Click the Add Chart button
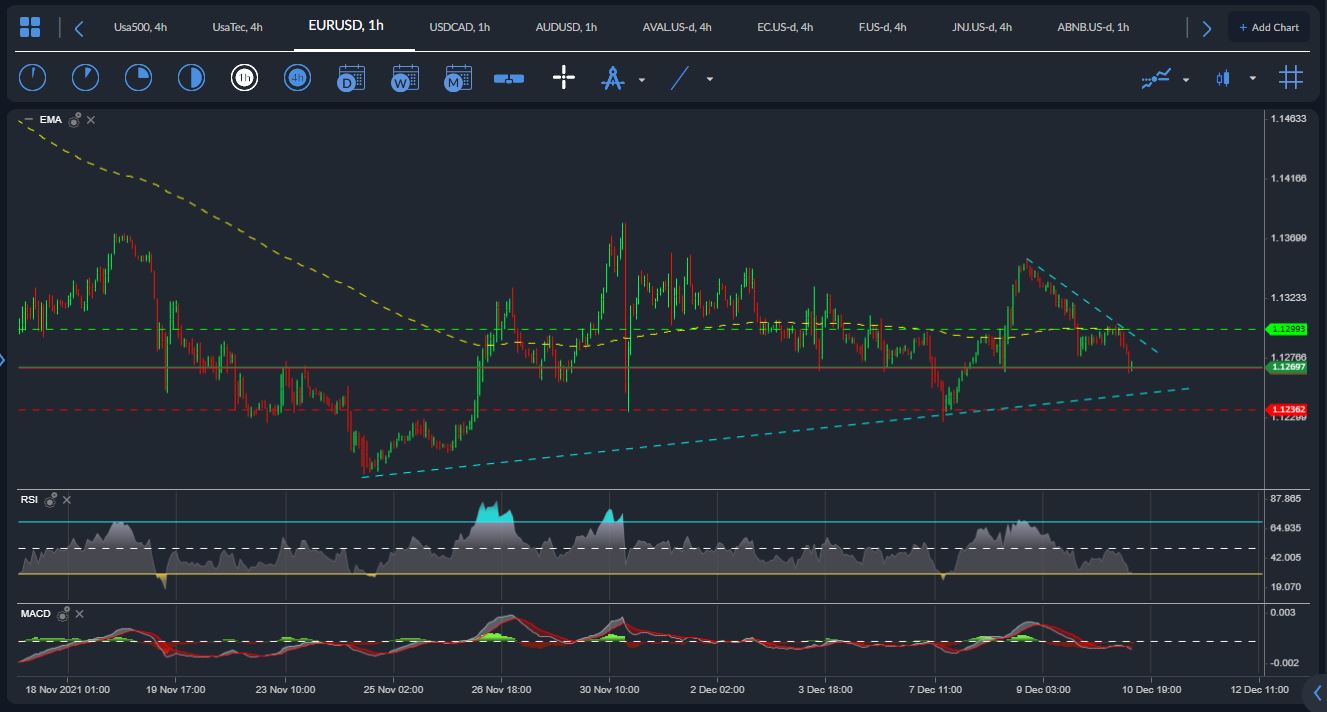This screenshot has height=712, width=1327. click(x=1268, y=27)
